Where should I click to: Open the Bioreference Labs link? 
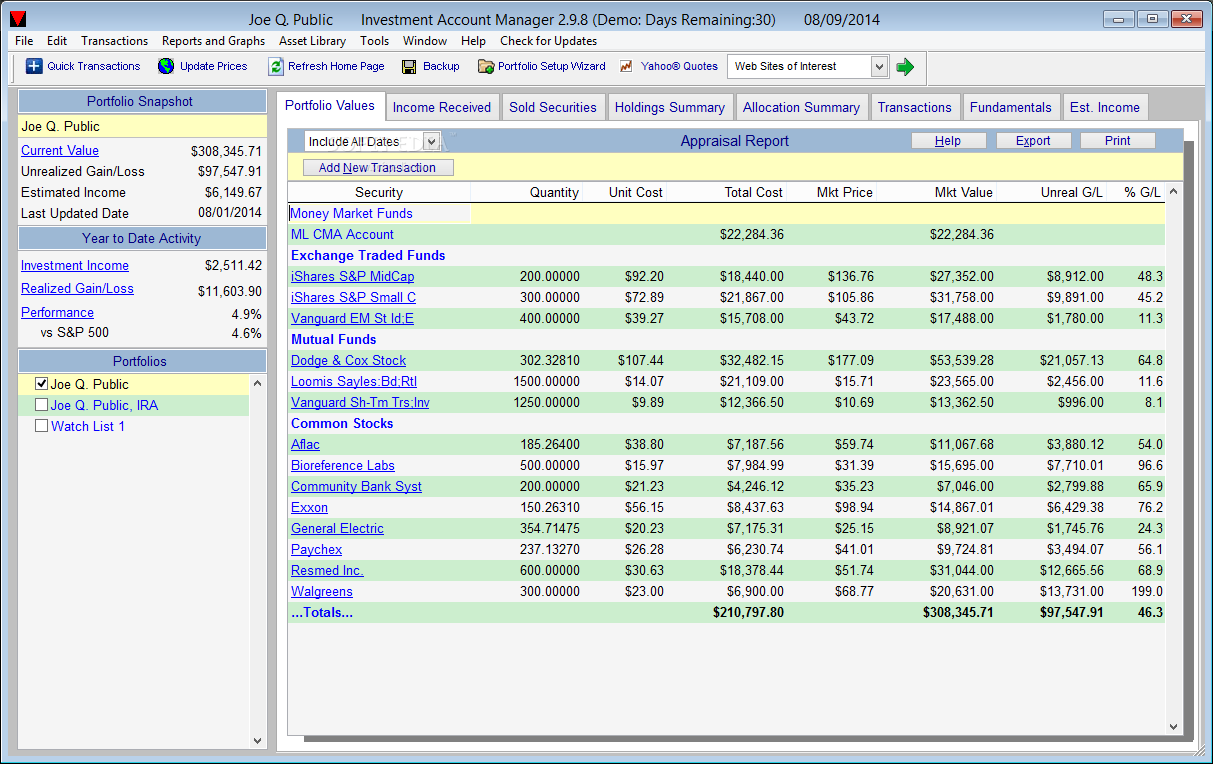[x=343, y=466]
